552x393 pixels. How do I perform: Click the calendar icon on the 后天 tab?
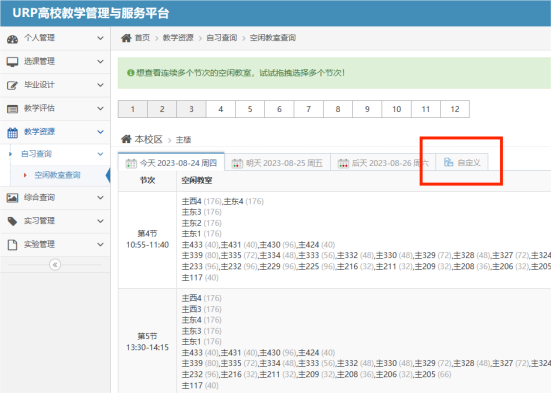pos(343,163)
